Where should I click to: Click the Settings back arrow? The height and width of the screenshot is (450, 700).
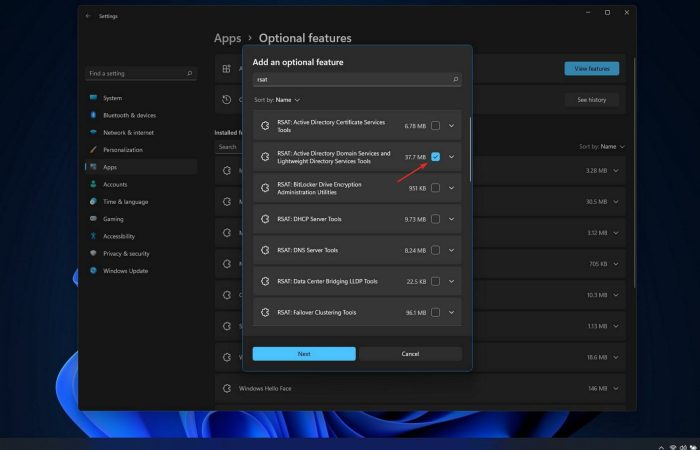(88, 16)
